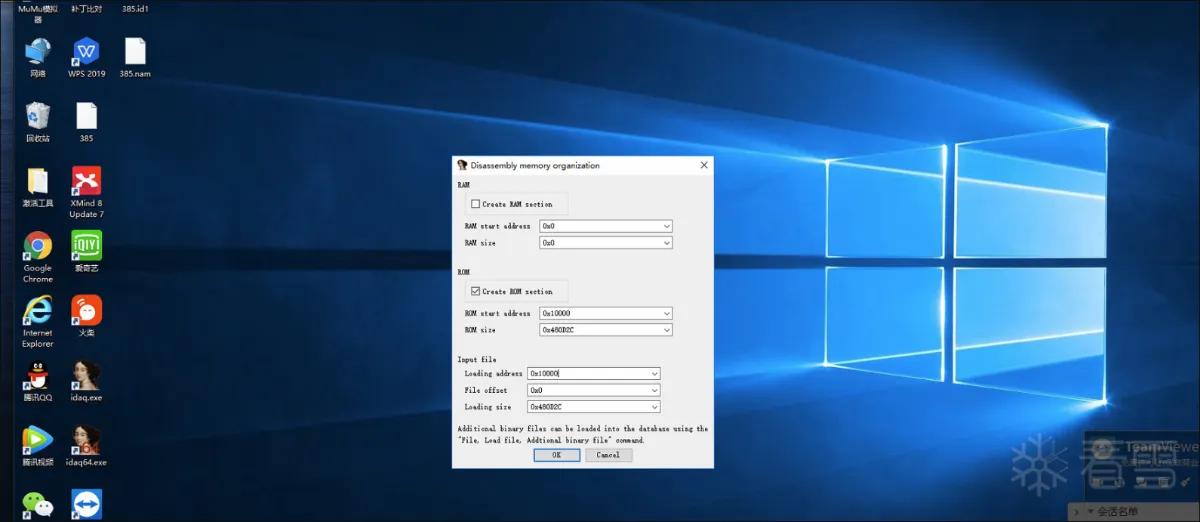This screenshot has height=522, width=1200.
Task: Enable the Create RAM section checkbox
Action: pos(475,204)
